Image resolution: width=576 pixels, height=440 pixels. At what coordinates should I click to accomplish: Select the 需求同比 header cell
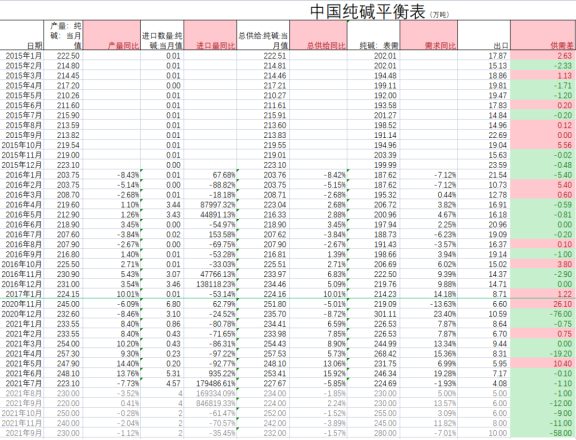tap(429, 35)
